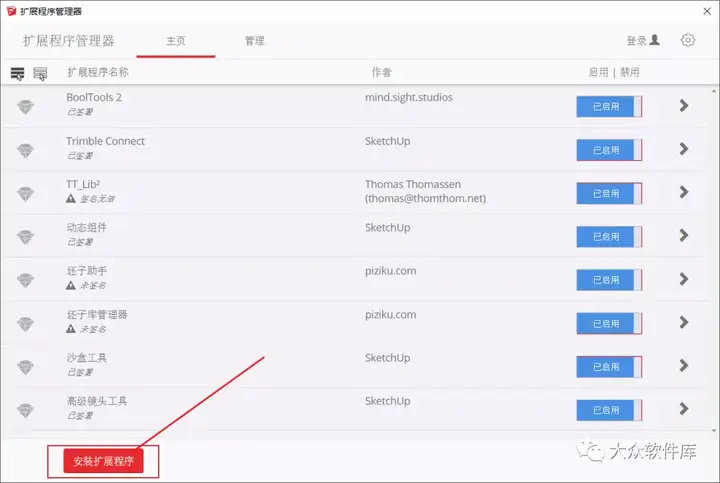This screenshot has width=720, height=483.
Task: Expand details arrow for 坯子库管理器
Action: 684,322
